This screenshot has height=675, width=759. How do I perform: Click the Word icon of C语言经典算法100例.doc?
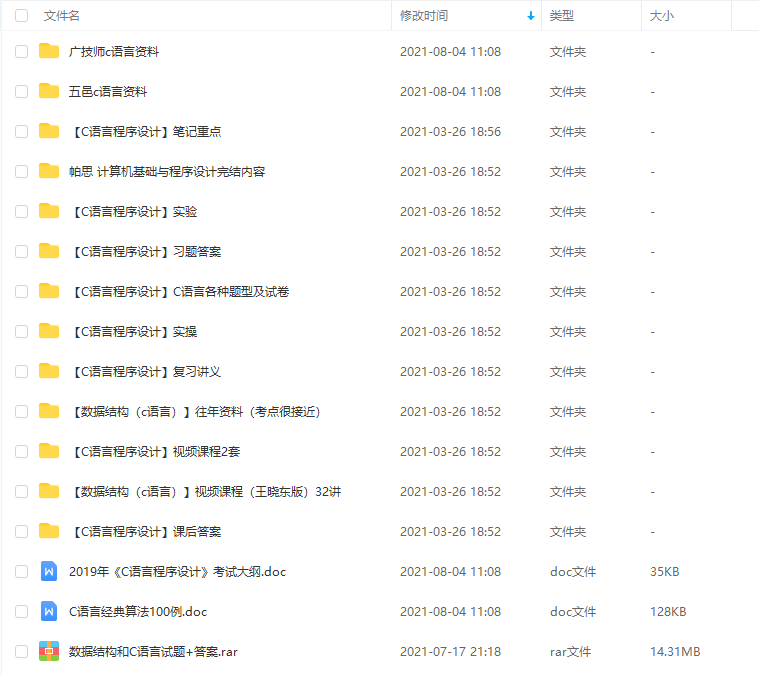(49, 612)
